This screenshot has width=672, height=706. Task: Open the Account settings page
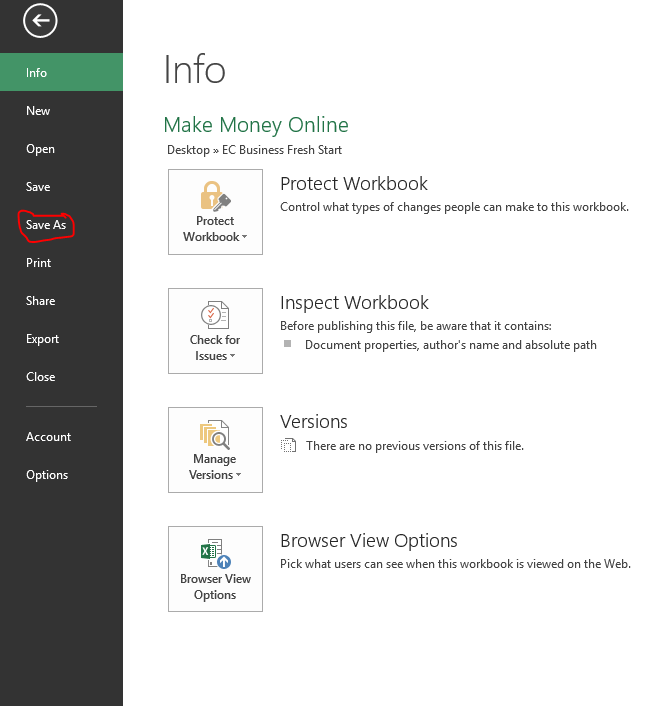pyautogui.click(x=48, y=437)
